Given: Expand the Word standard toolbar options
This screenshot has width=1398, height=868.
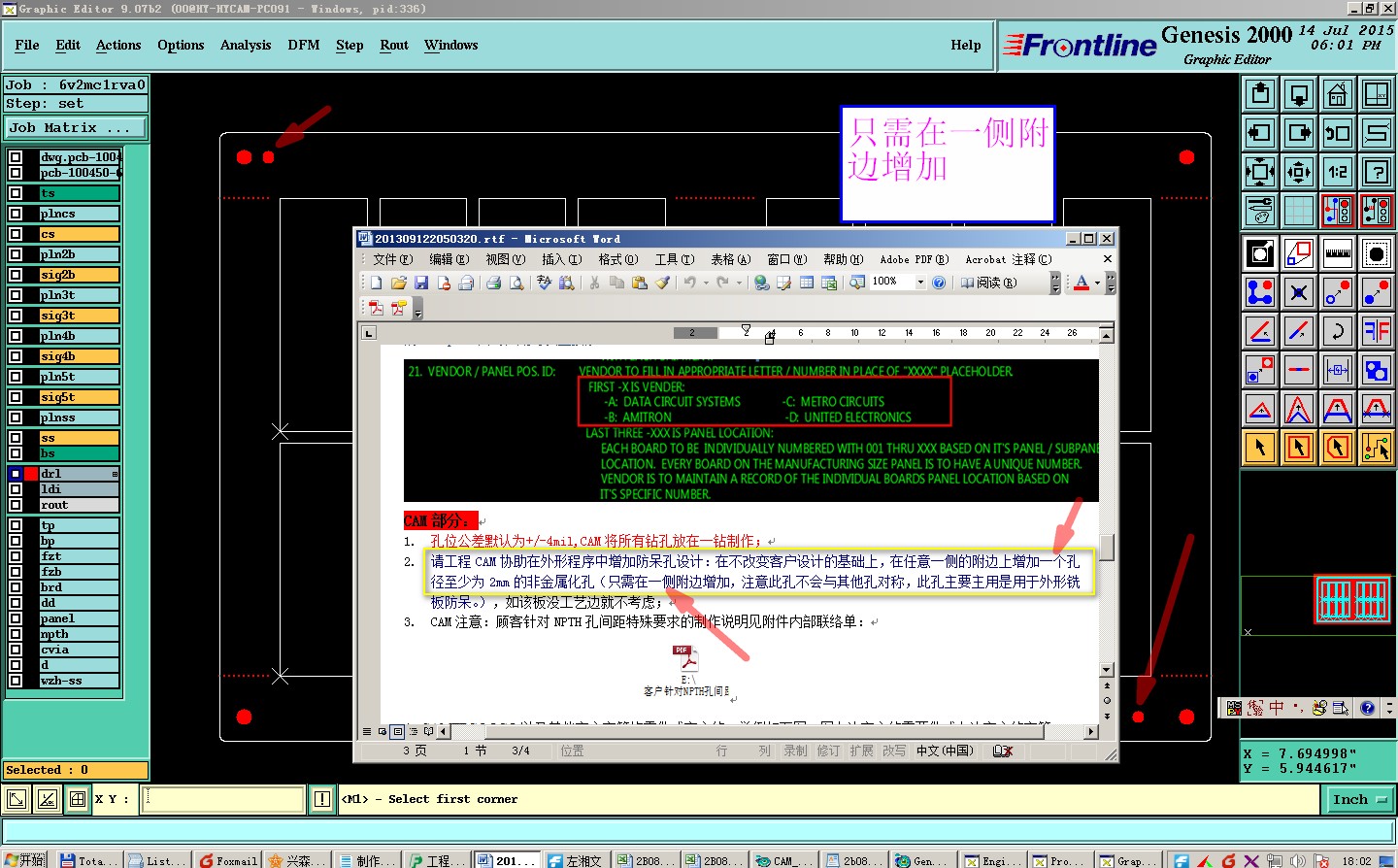Looking at the screenshot, I should (x=1055, y=283).
